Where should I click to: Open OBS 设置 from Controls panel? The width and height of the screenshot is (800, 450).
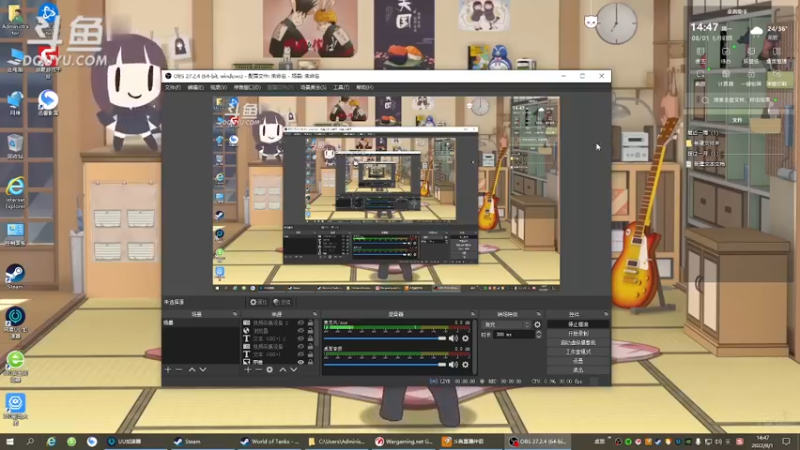pyautogui.click(x=578, y=361)
